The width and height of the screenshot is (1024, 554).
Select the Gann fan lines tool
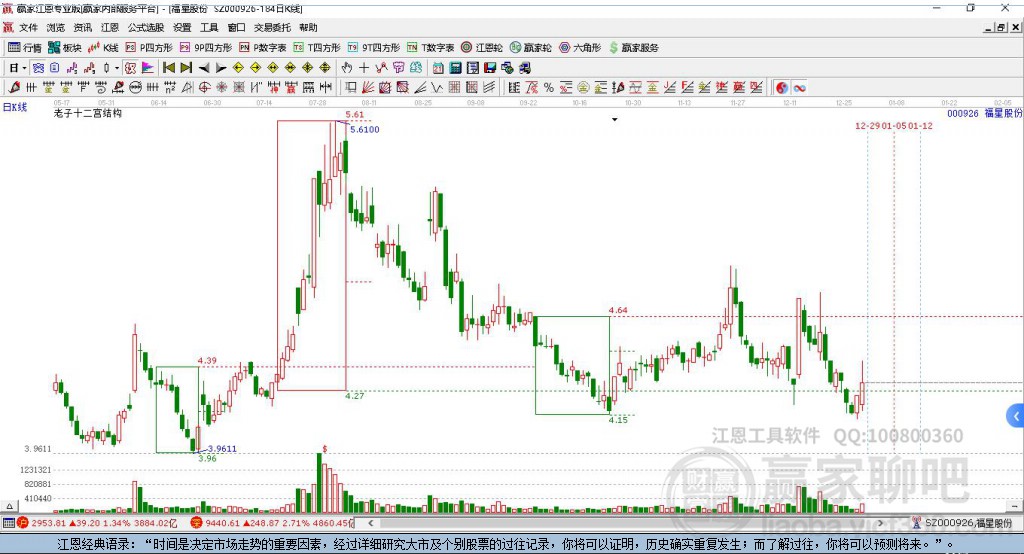[x=368, y=88]
